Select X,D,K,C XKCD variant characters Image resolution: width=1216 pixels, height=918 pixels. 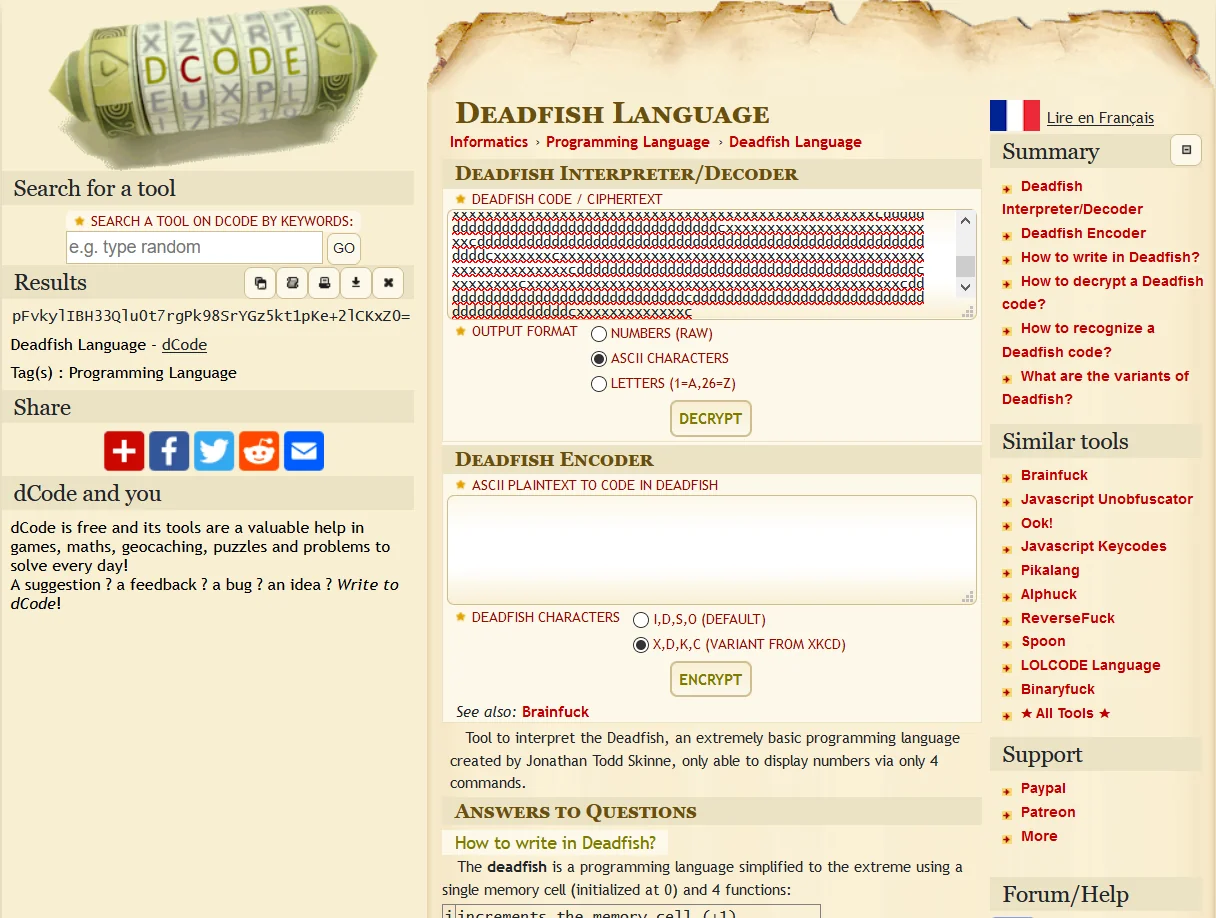641,645
